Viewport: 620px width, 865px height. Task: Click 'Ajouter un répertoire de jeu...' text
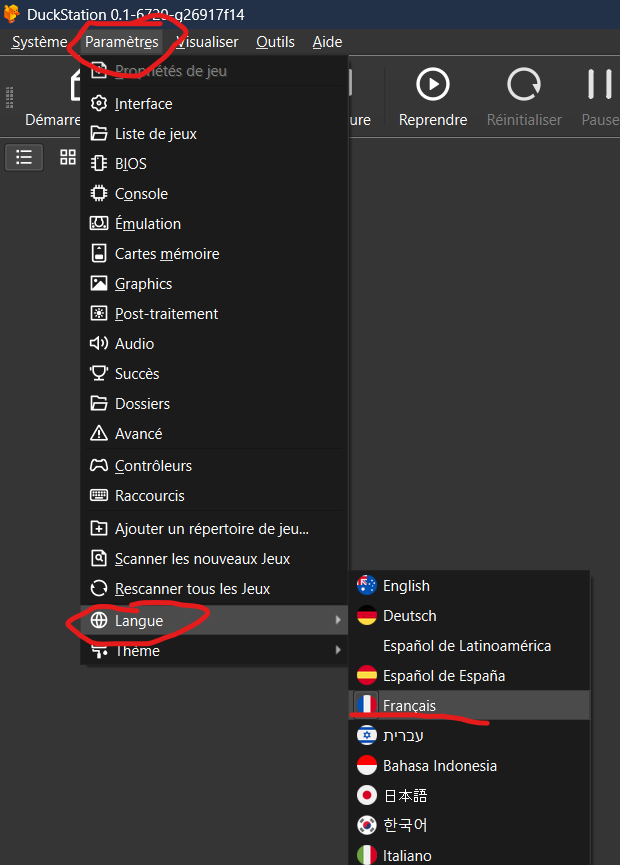[x=212, y=529]
